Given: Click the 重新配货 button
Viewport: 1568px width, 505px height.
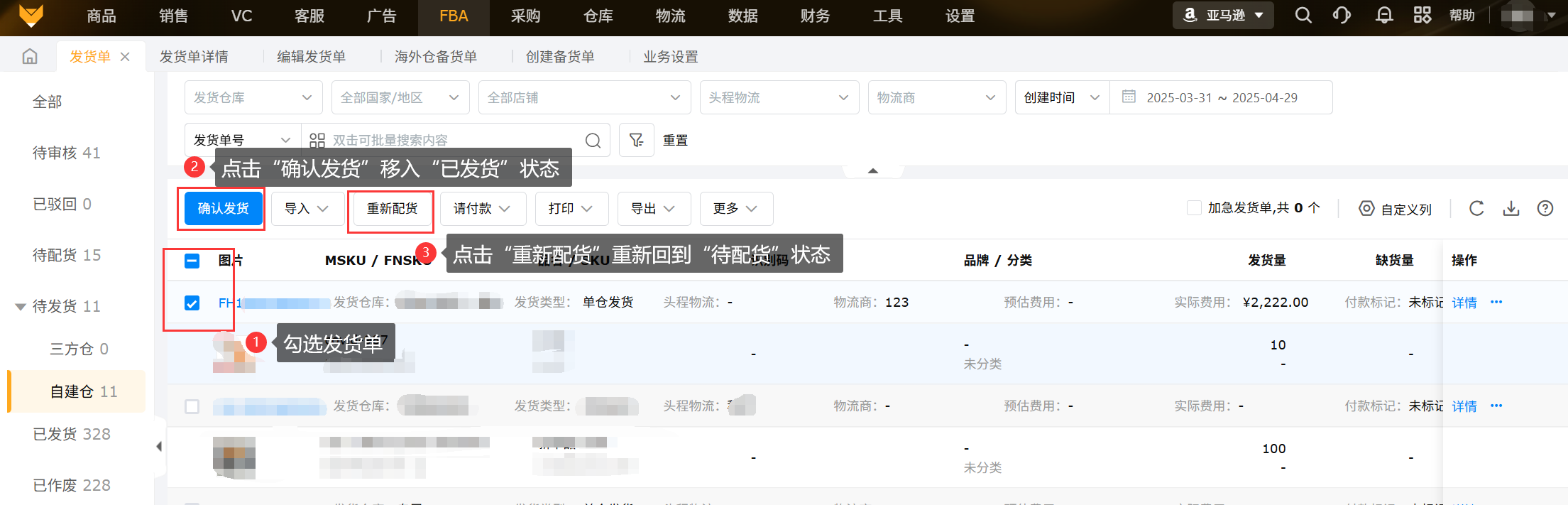Looking at the screenshot, I should click(392, 209).
